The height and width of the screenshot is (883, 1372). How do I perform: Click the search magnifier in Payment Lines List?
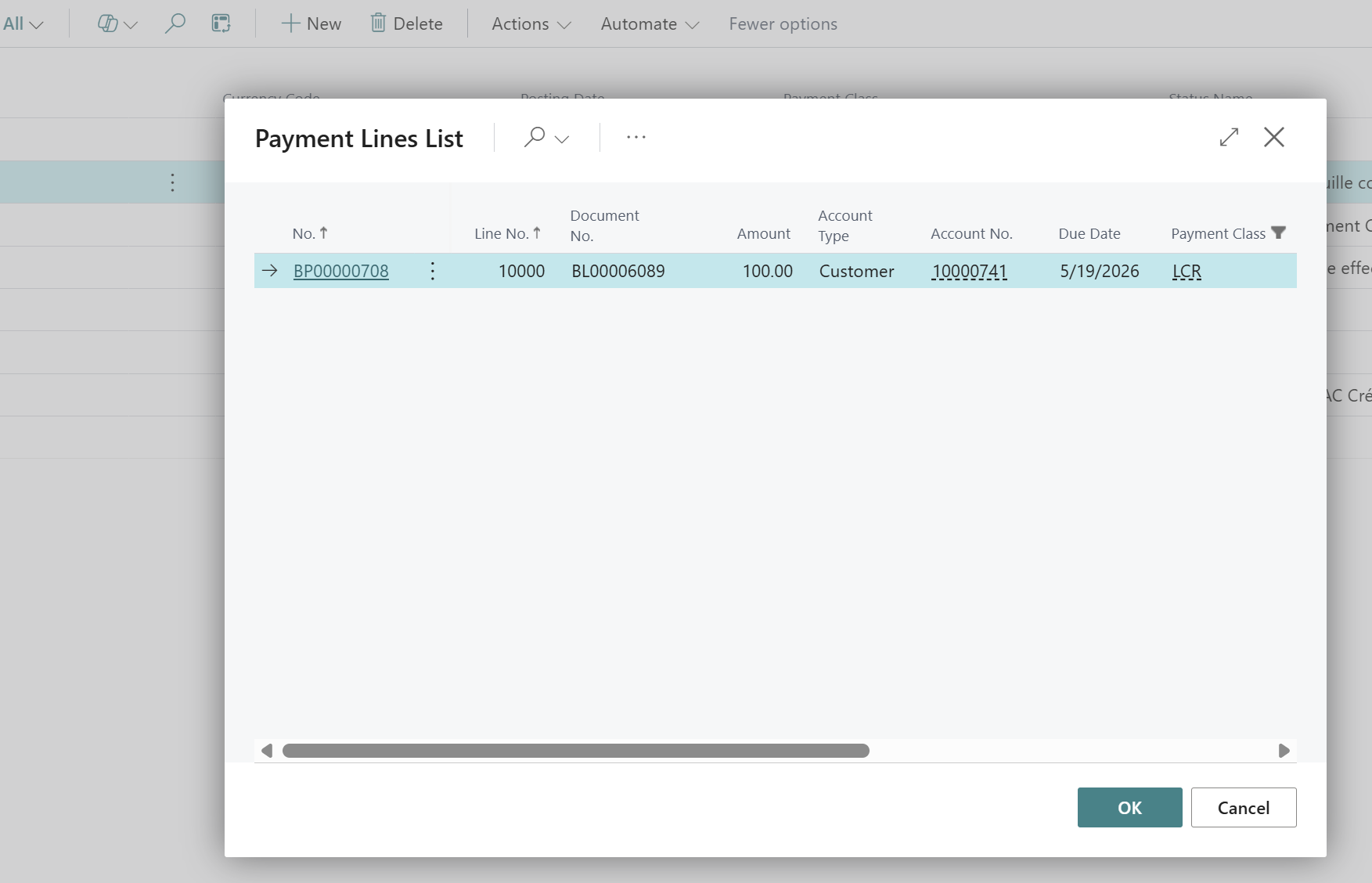coord(535,138)
